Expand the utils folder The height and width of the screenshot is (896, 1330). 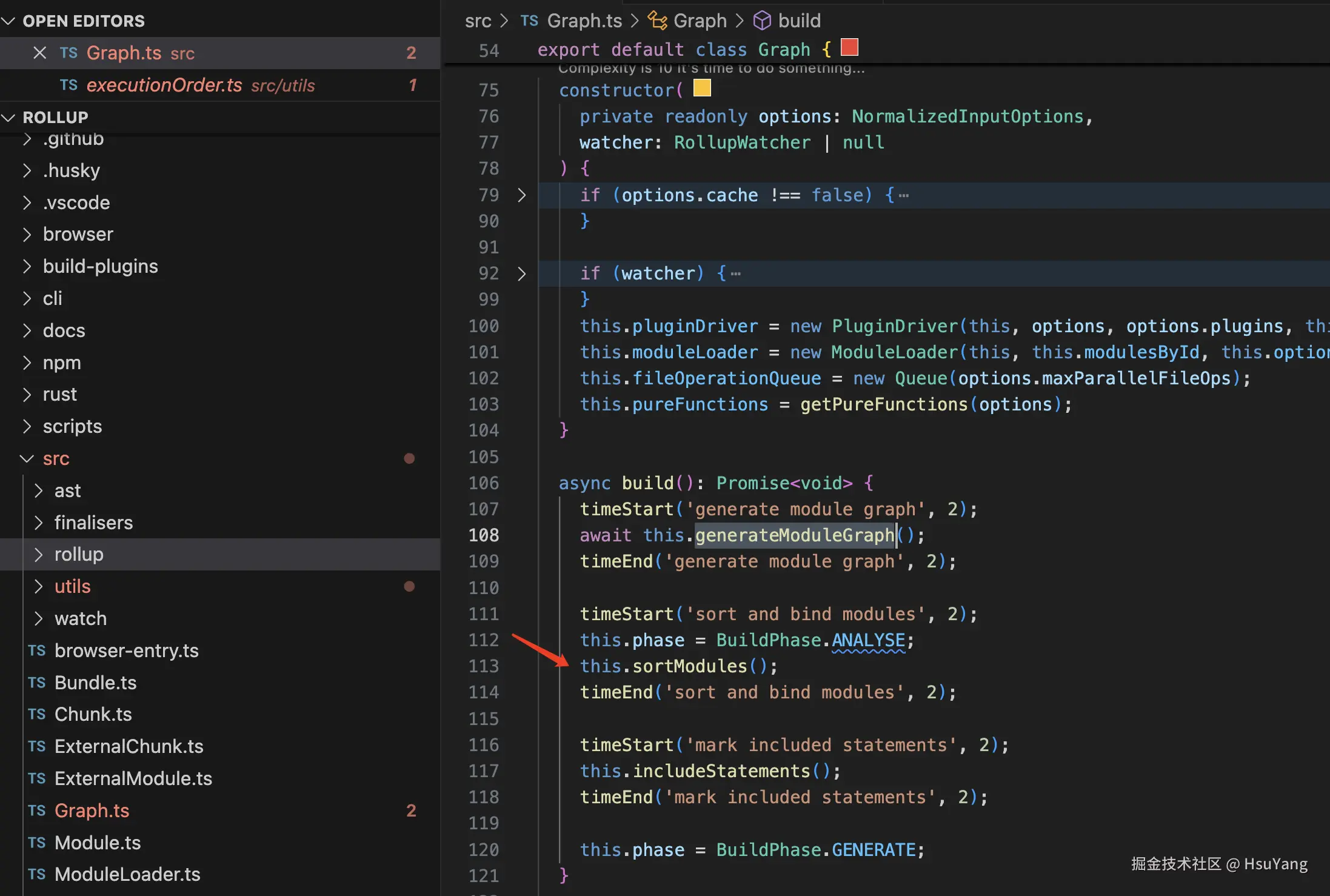tap(39, 586)
